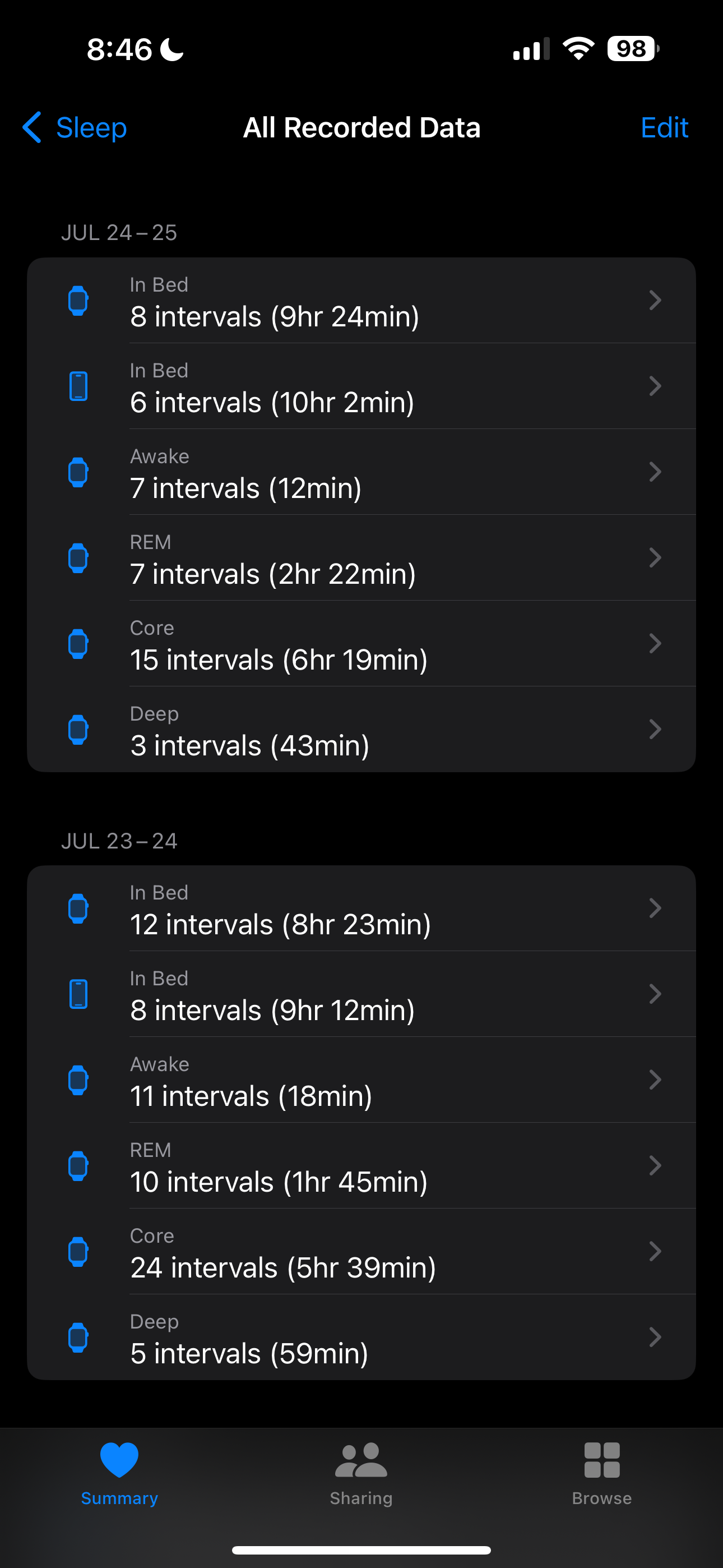Open chevron for Deep 59min entry

655,1338
